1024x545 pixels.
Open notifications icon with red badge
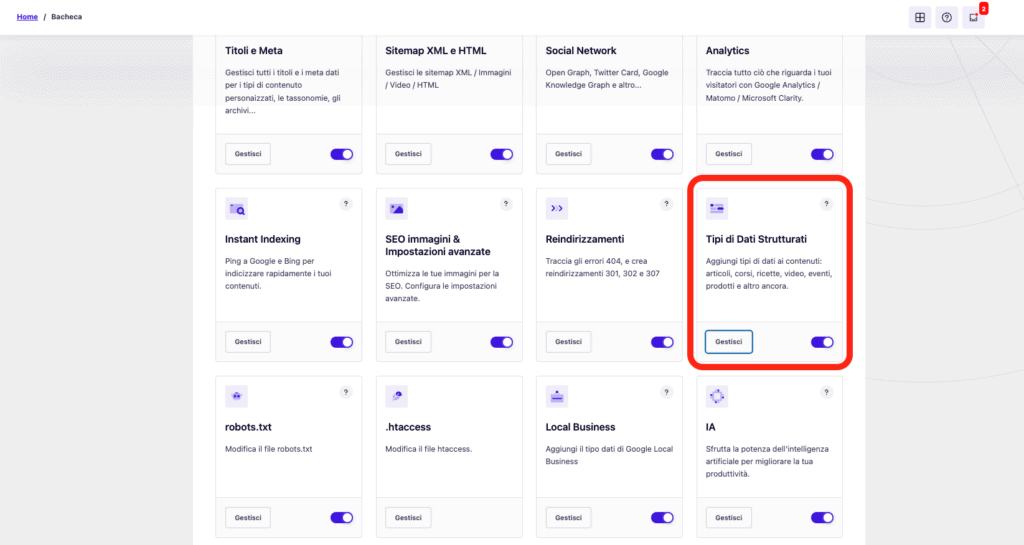point(974,18)
